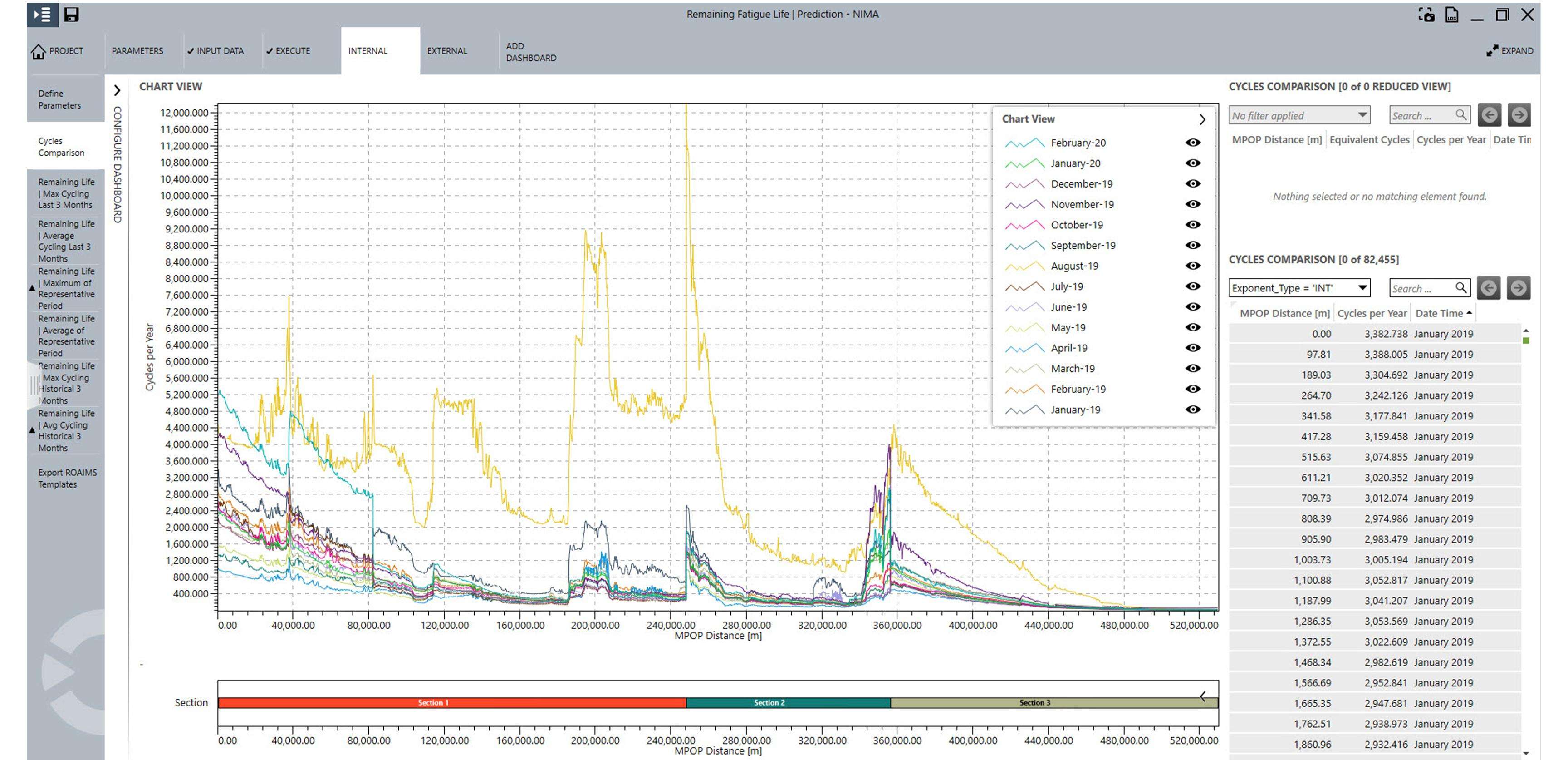
Task: Open Cycles Comparison in the sidebar
Action: [65, 147]
